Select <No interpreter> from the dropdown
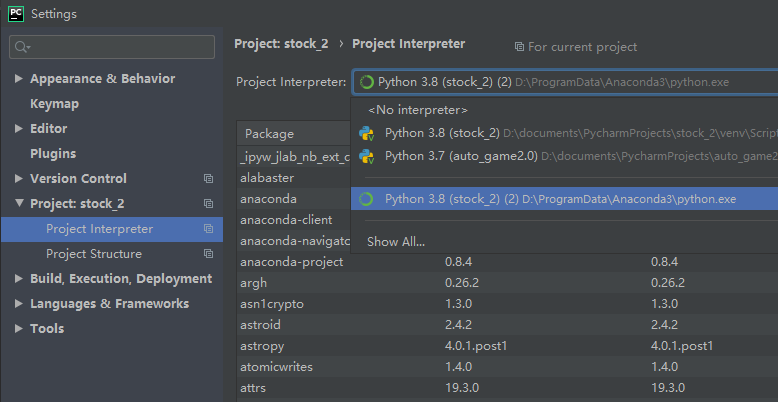 [x=564, y=110]
